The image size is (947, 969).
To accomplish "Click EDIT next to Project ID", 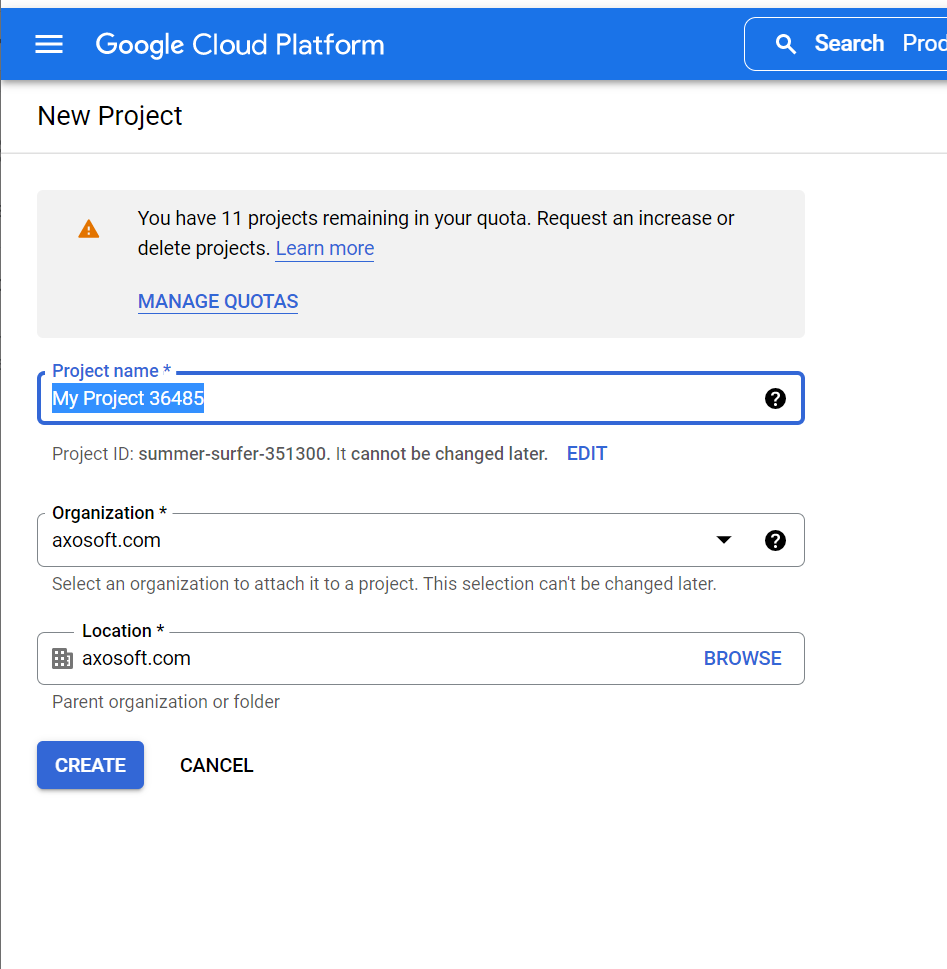I will [x=587, y=454].
